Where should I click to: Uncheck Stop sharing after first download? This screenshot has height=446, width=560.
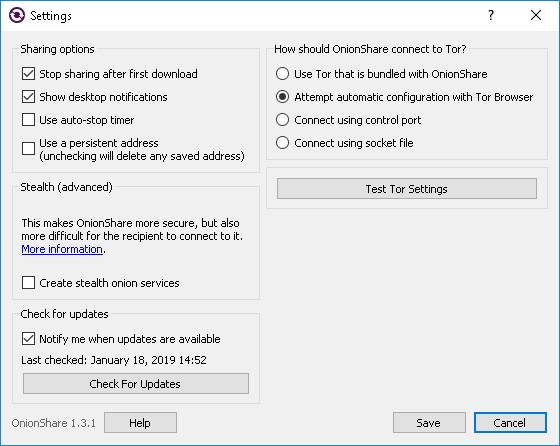coord(28,74)
